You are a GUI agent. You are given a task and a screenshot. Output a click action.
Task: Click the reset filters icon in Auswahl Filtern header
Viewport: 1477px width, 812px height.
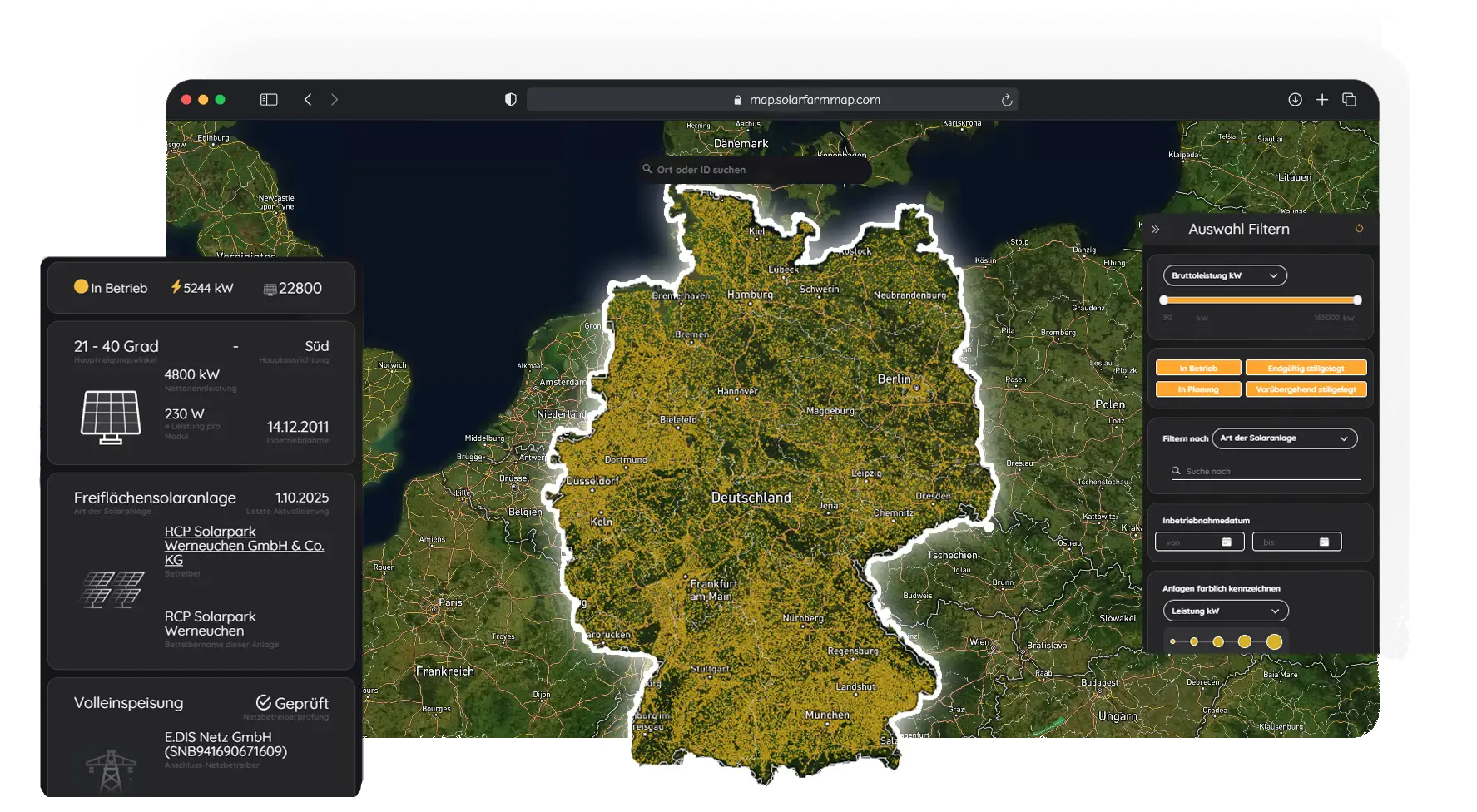pos(1359,229)
